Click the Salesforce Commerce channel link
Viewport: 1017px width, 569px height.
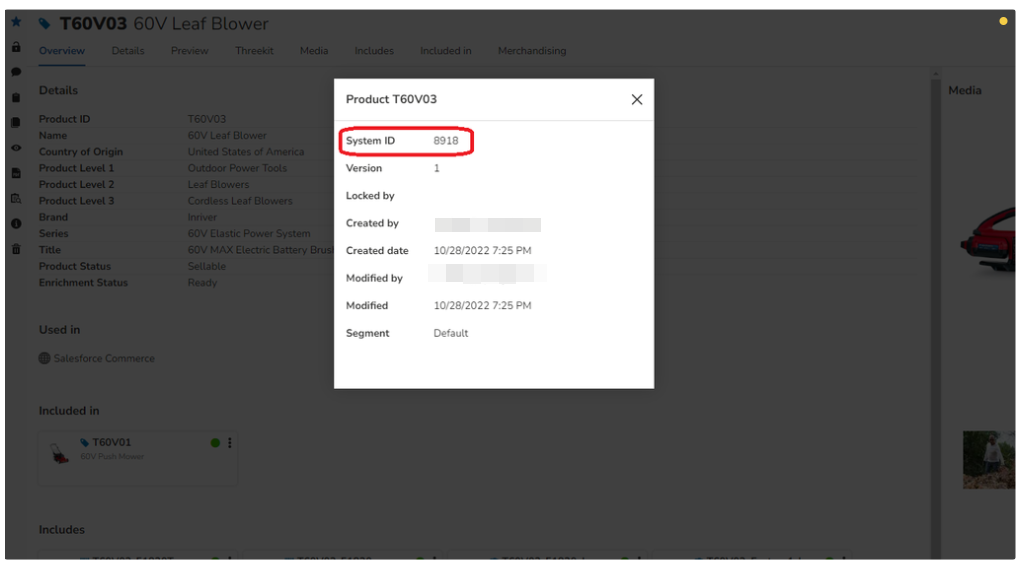tap(103, 358)
